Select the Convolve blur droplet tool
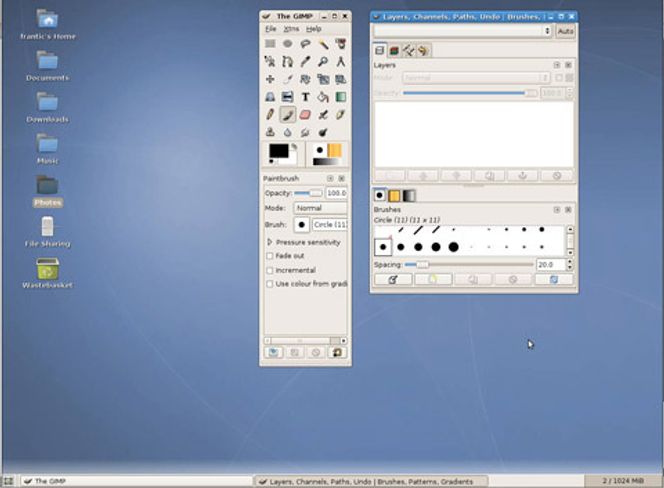The width and height of the screenshot is (664, 488). pyautogui.click(x=288, y=132)
